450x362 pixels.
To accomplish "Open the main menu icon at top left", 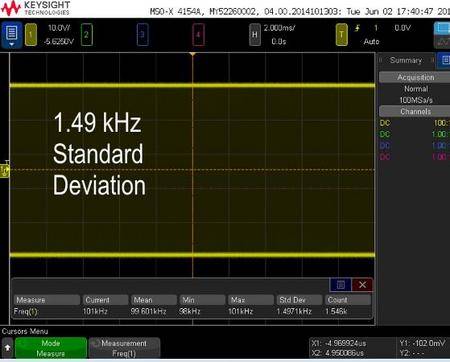I will point(12,35).
